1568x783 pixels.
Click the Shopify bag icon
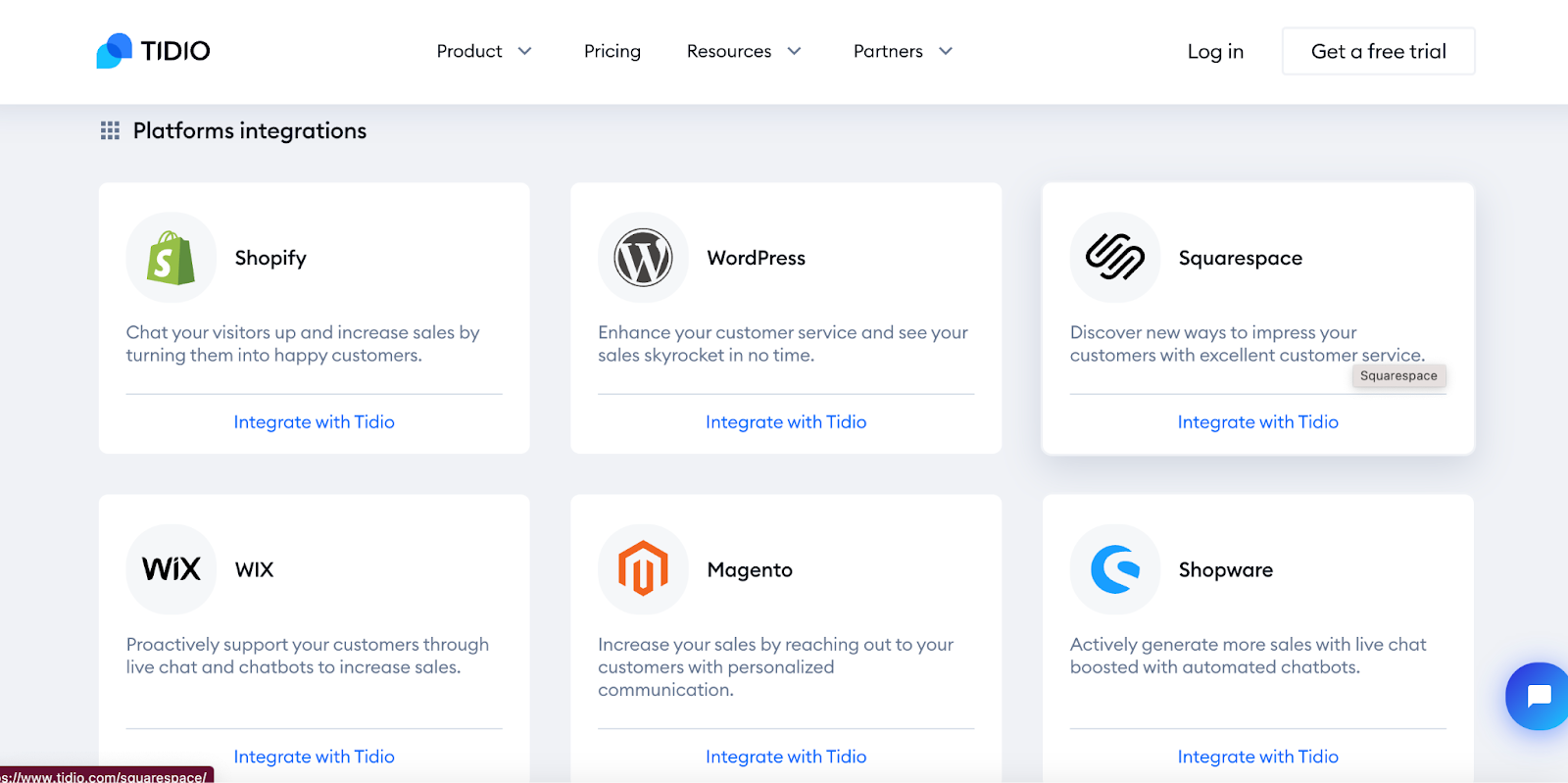point(171,258)
